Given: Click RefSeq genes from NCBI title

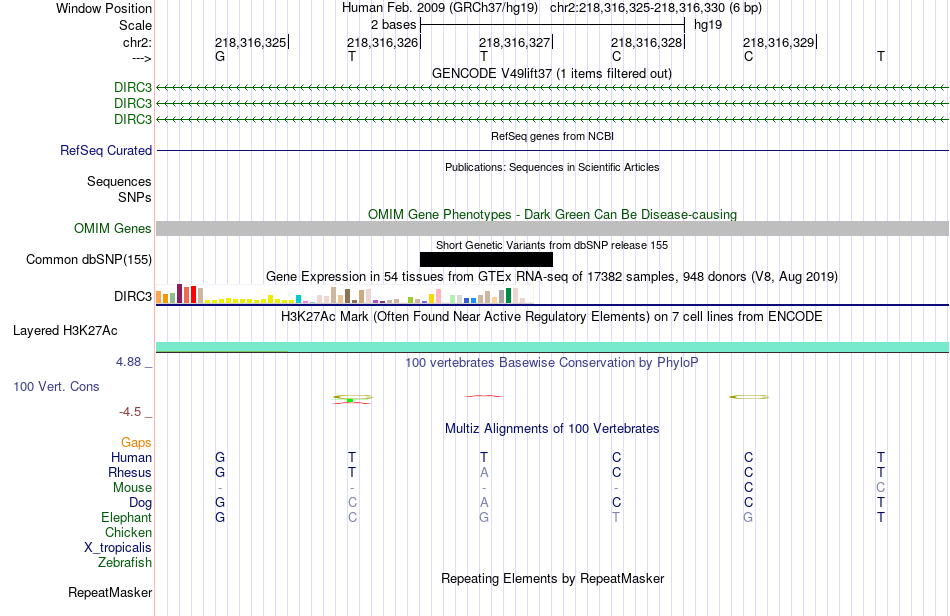Looking at the screenshot, I should tap(553, 136).
